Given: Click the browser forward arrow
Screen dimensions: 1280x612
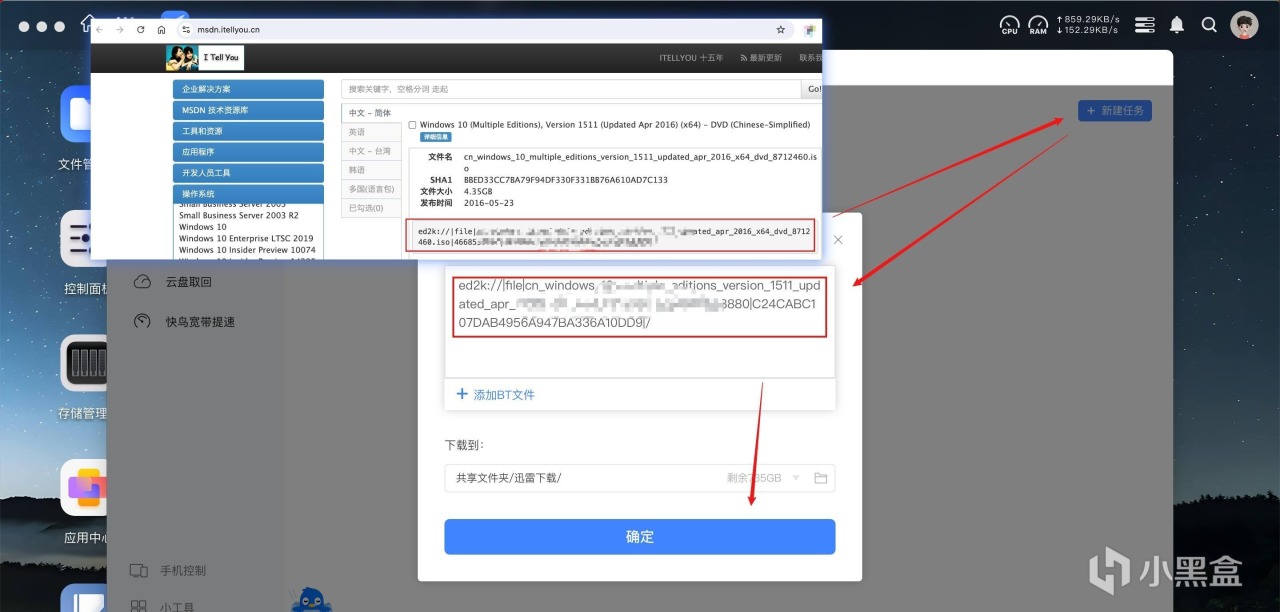Looking at the screenshot, I should point(120,30).
